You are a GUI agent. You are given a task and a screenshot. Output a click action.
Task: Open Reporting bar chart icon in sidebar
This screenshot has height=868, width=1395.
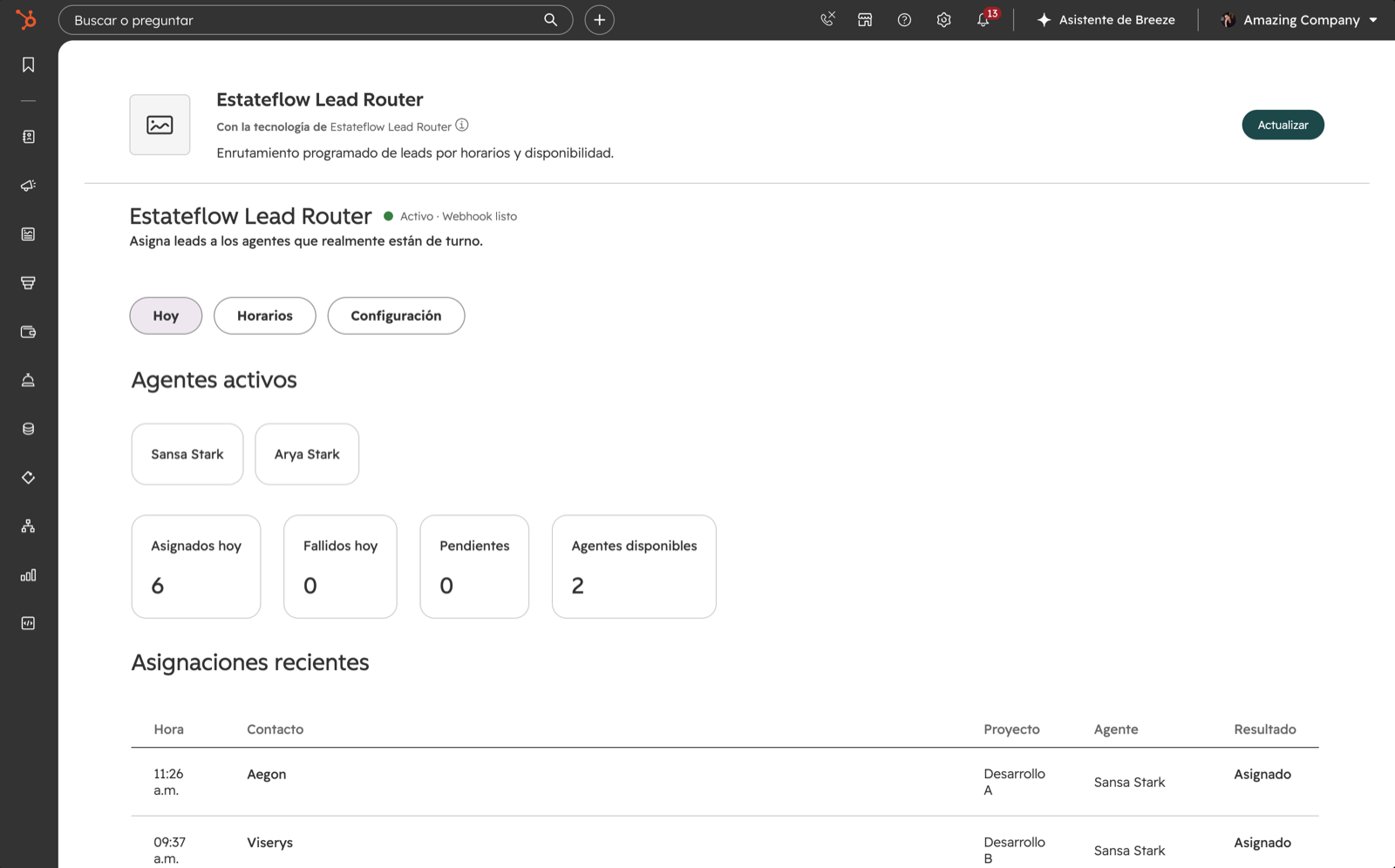(28, 575)
